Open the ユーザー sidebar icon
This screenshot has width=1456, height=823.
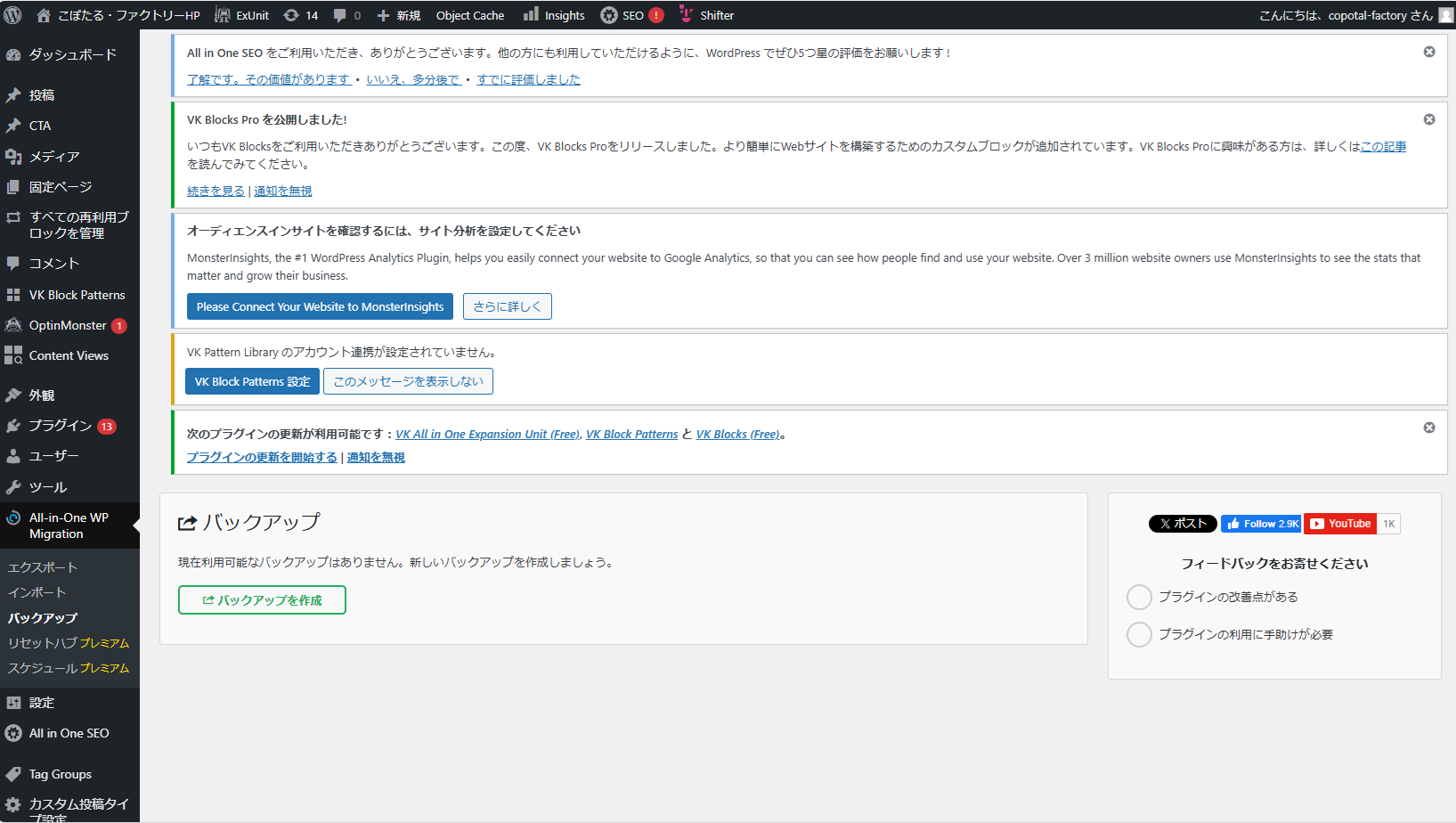[13, 456]
